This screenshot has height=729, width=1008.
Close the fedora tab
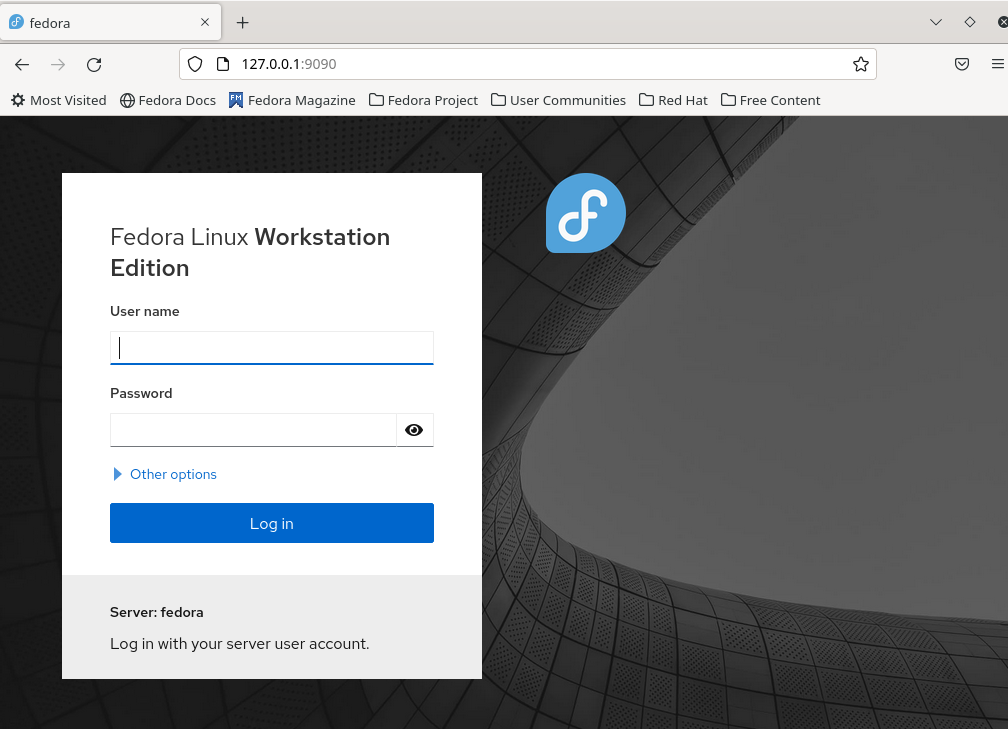pyautogui.click(x=205, y=22)
